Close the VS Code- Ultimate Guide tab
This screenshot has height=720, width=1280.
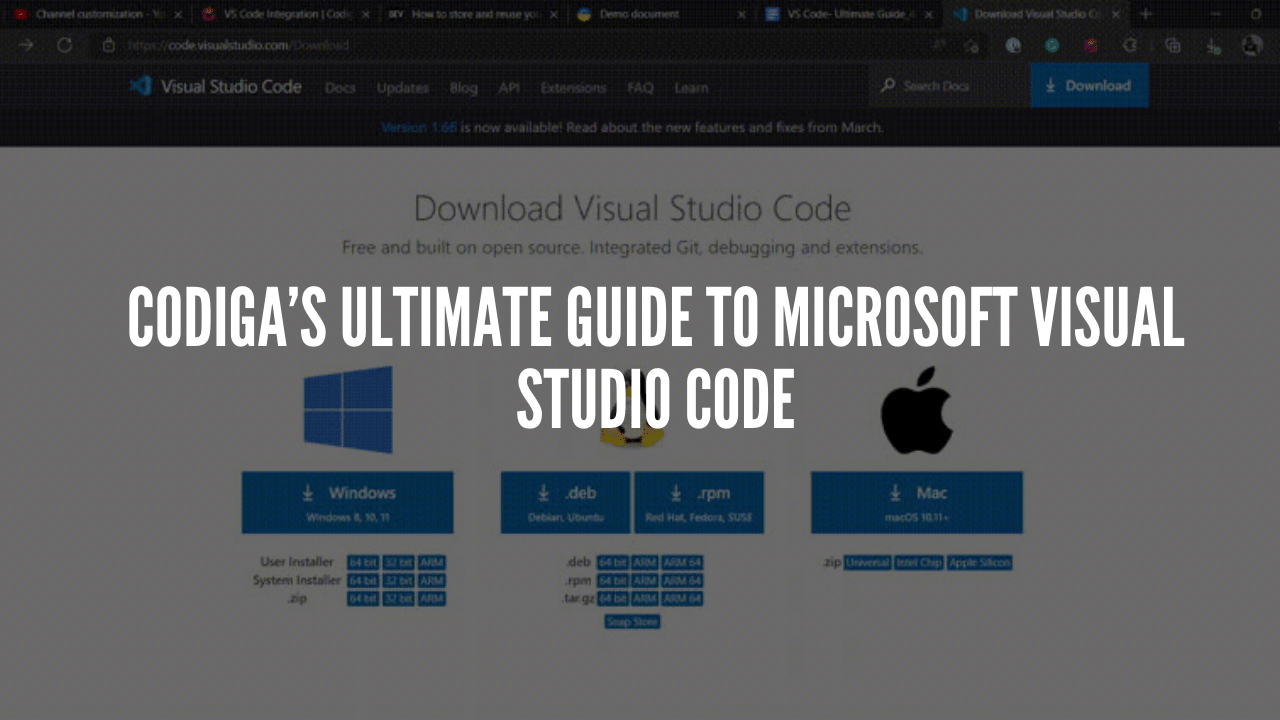(x=928, y=14)
